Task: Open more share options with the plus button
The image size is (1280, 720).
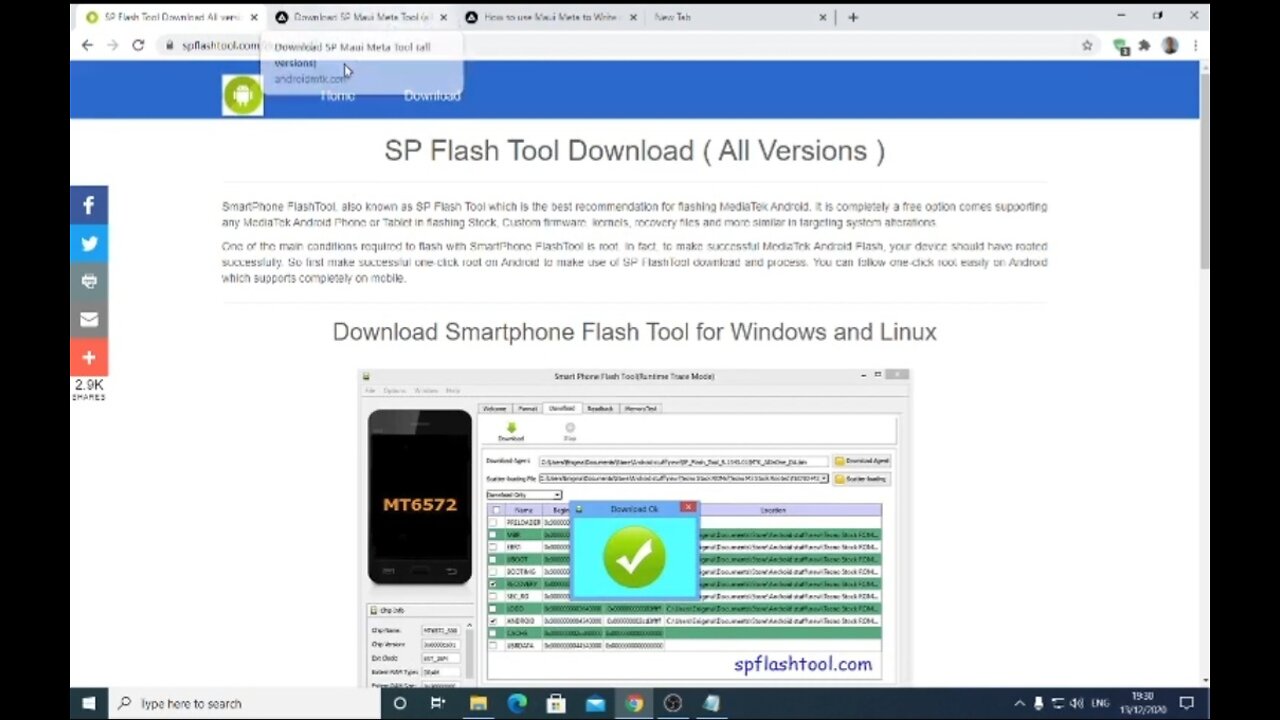Action: point(89,357)
